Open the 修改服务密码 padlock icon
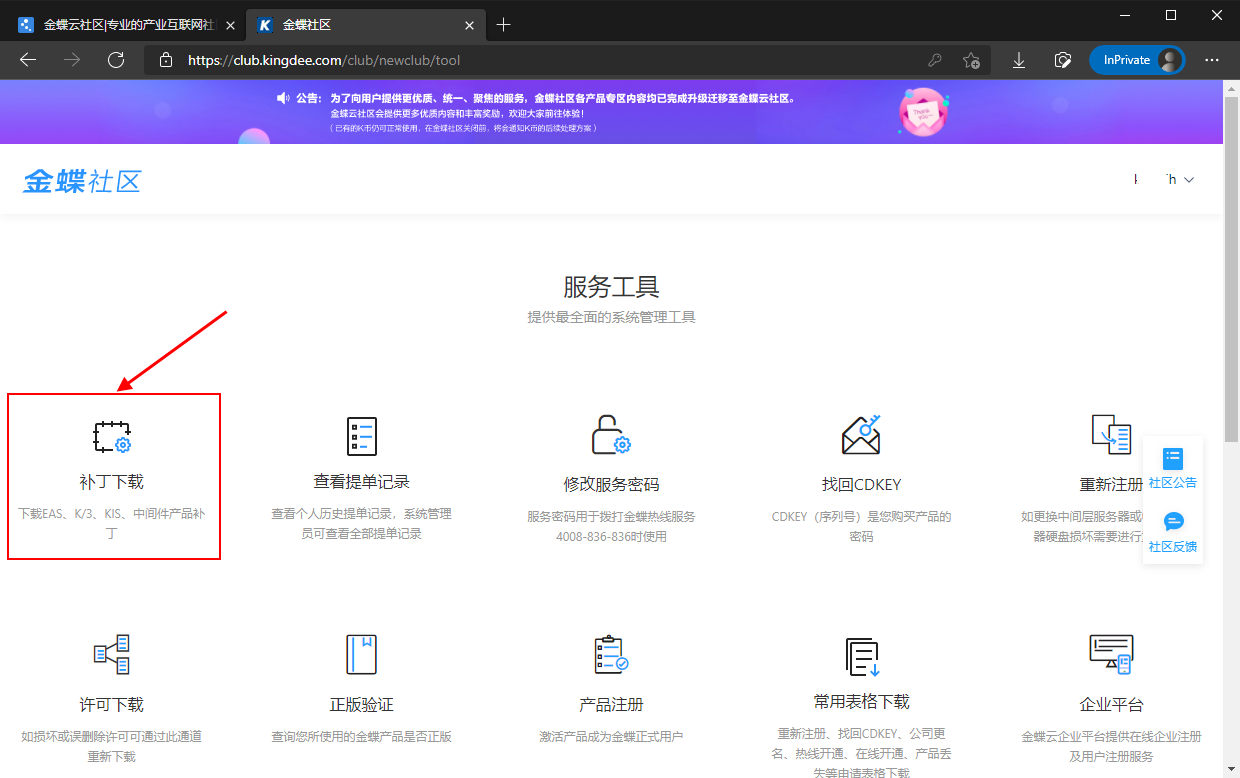Screen dimensions: 1240x778 (x=611, y=436)
